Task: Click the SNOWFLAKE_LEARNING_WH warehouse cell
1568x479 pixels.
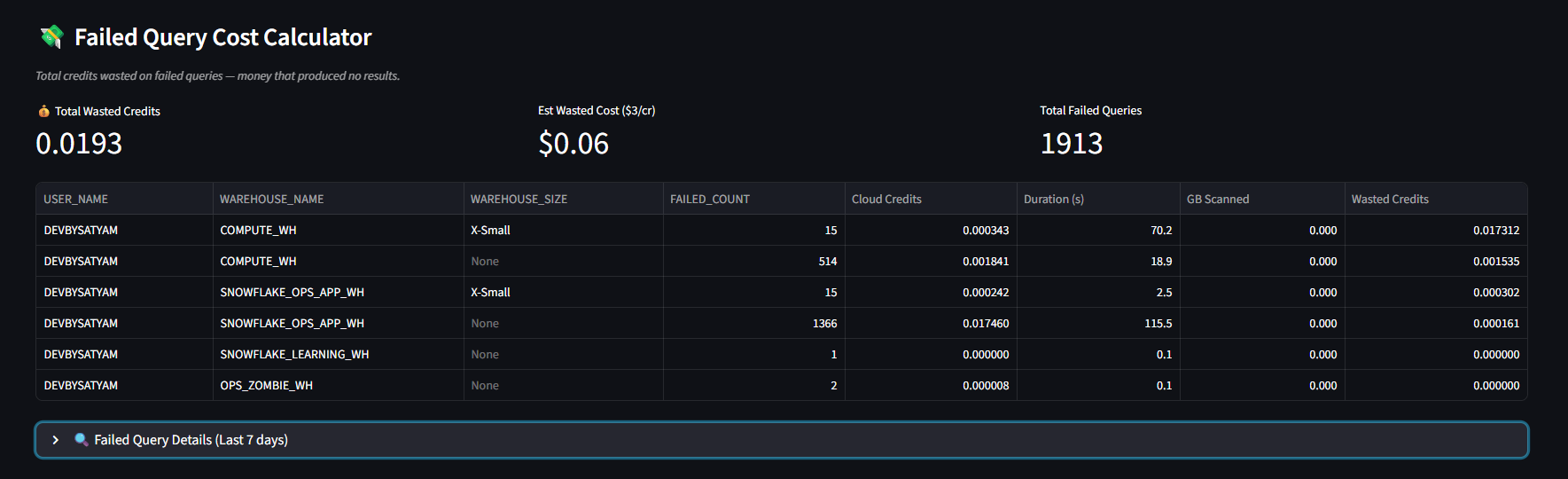Action: click(x=294, y=354)
